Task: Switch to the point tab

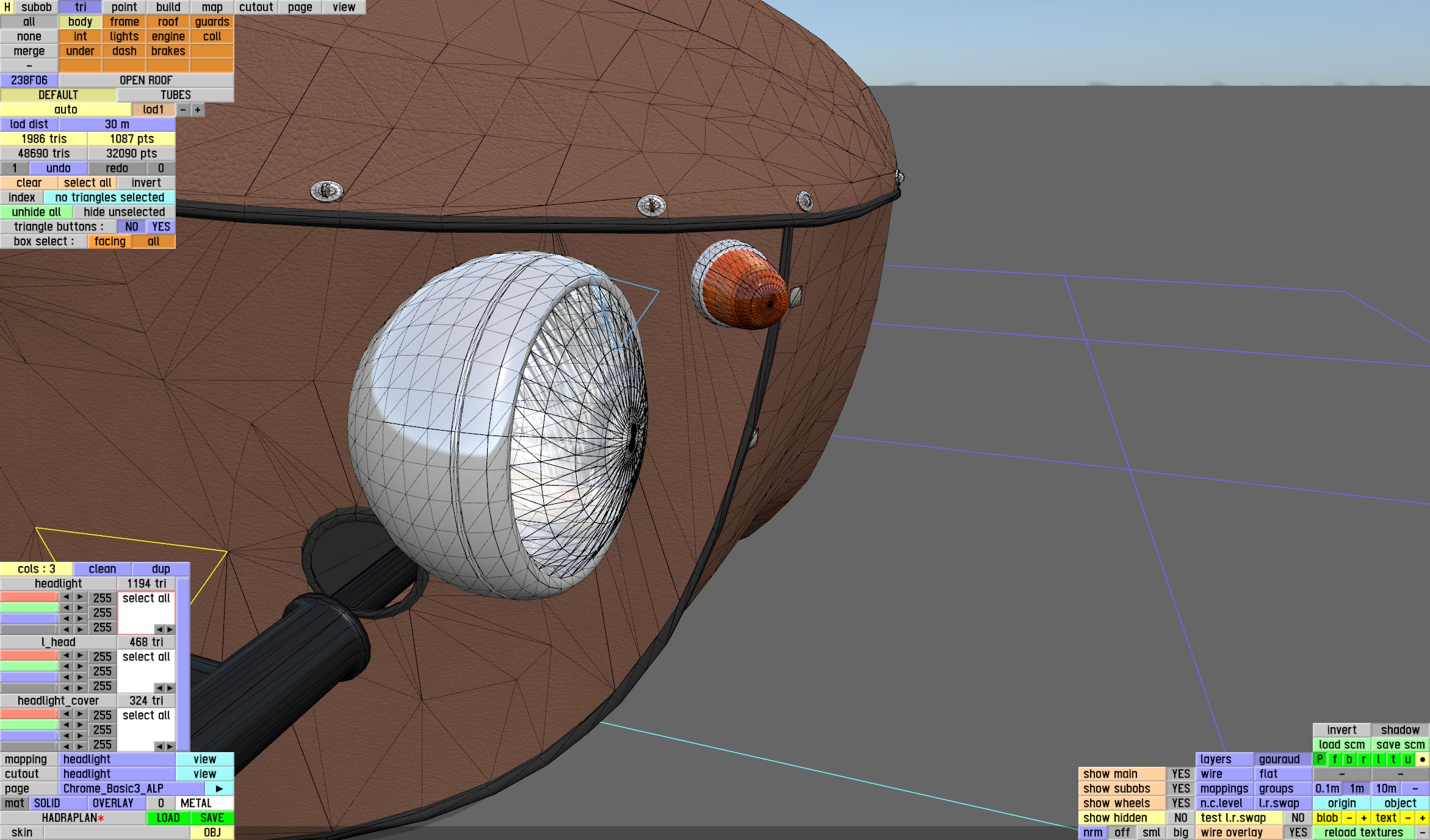Action: (124, 7)
